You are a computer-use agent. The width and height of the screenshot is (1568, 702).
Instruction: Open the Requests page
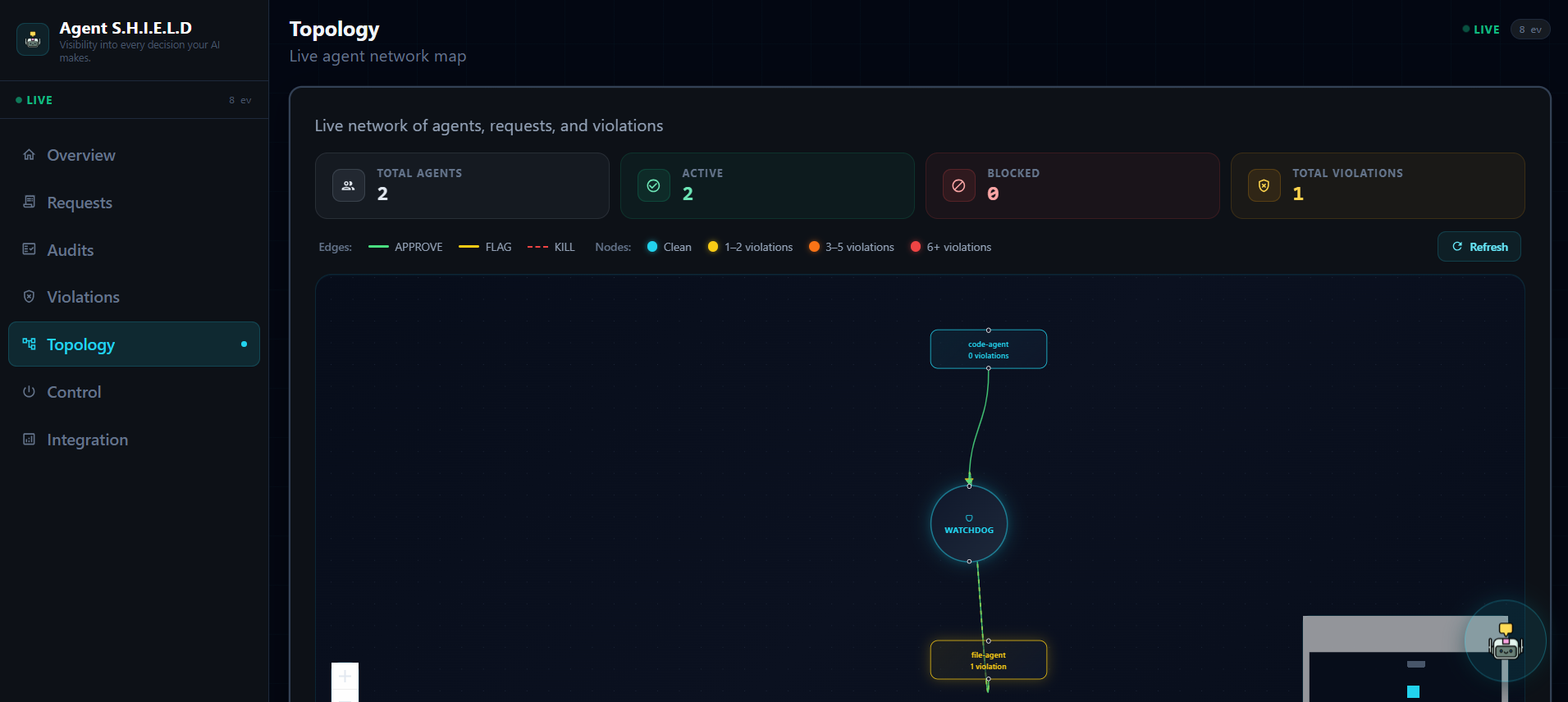pos(134,203)
